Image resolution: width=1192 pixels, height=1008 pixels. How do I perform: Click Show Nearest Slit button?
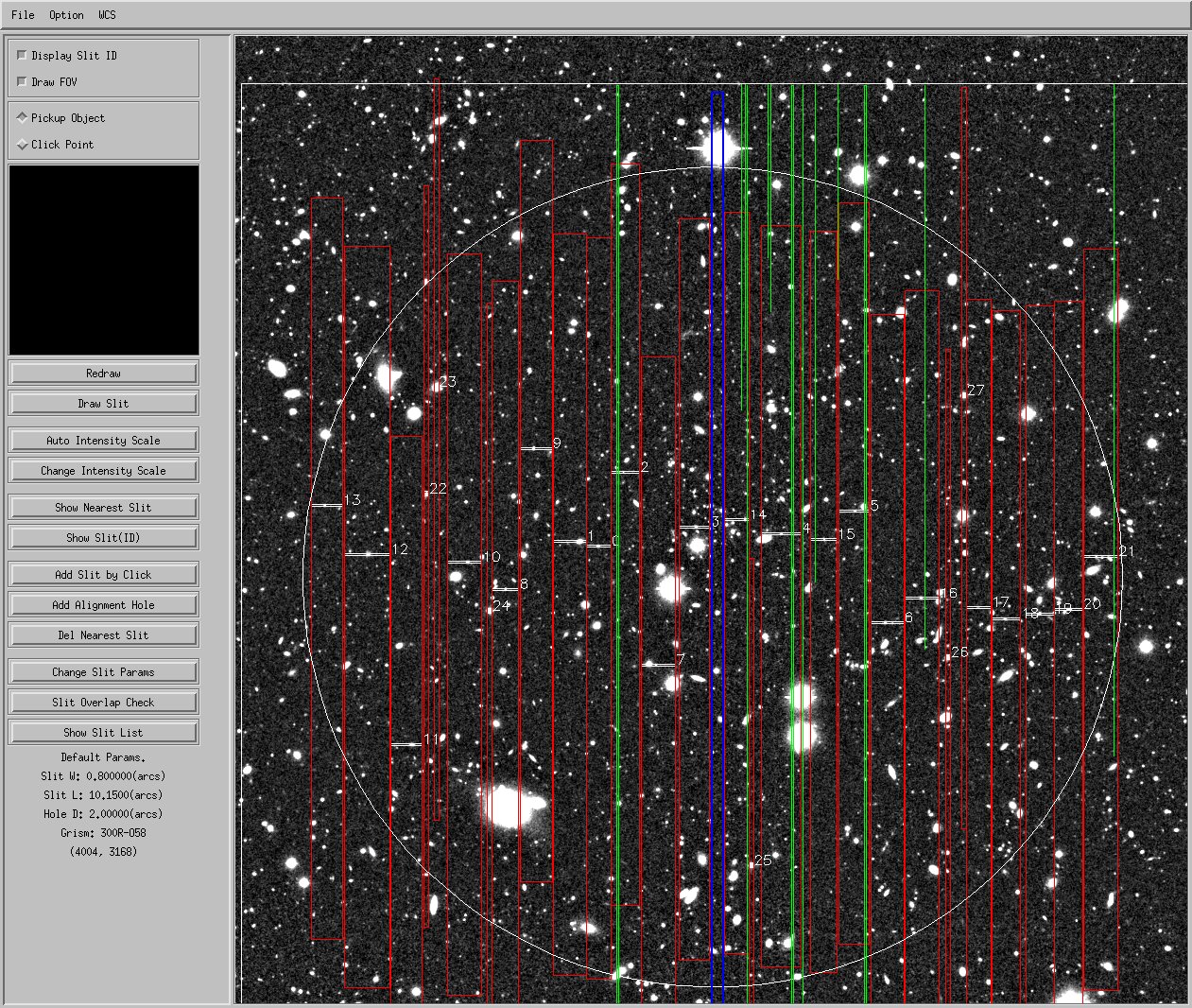(103, 507)
